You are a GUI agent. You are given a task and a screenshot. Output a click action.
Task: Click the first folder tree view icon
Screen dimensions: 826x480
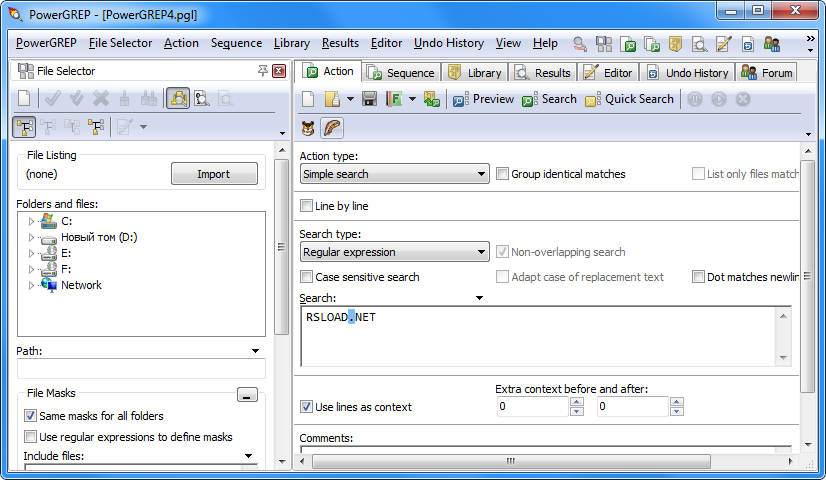pyautogui.click(x=24, y=127)
